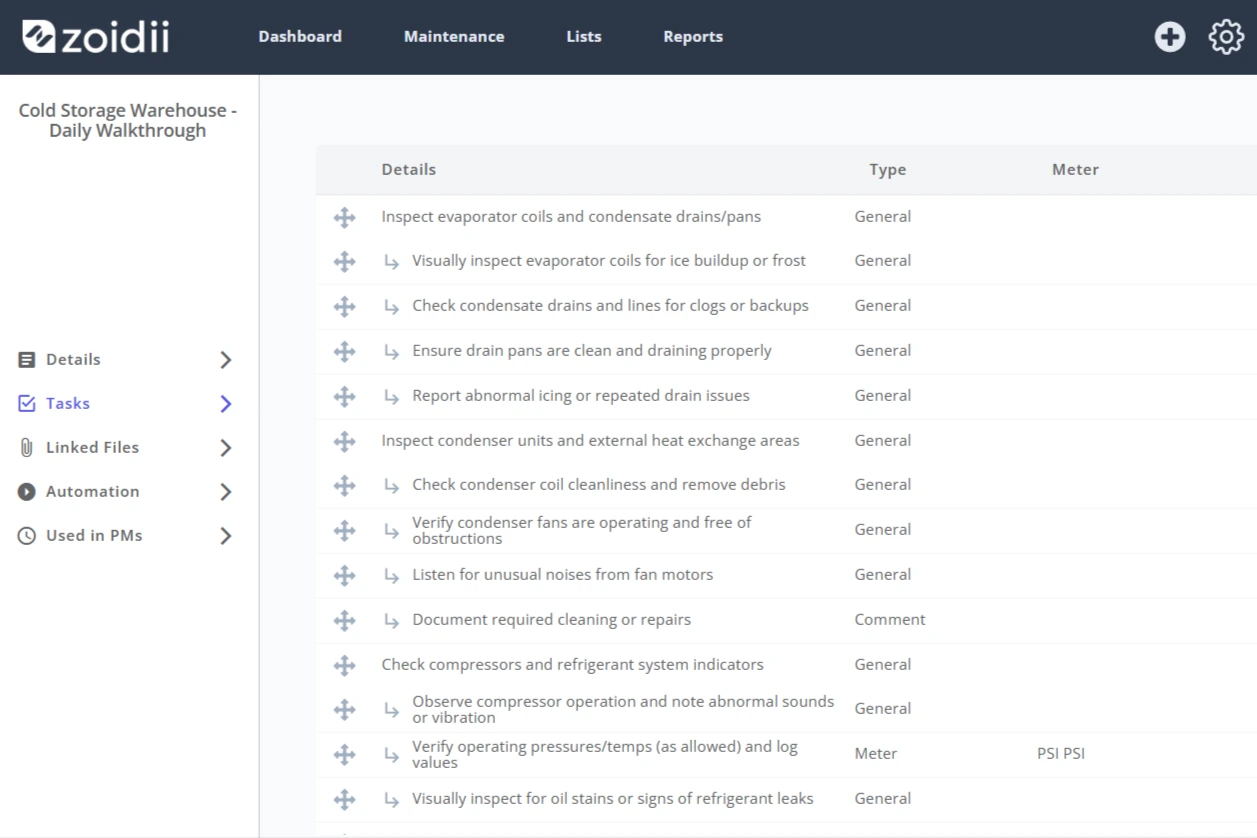Select task Inspect condenser units and external heat exchange
The width and height of the screenshot is (1257, 838).
click(590, 441)
